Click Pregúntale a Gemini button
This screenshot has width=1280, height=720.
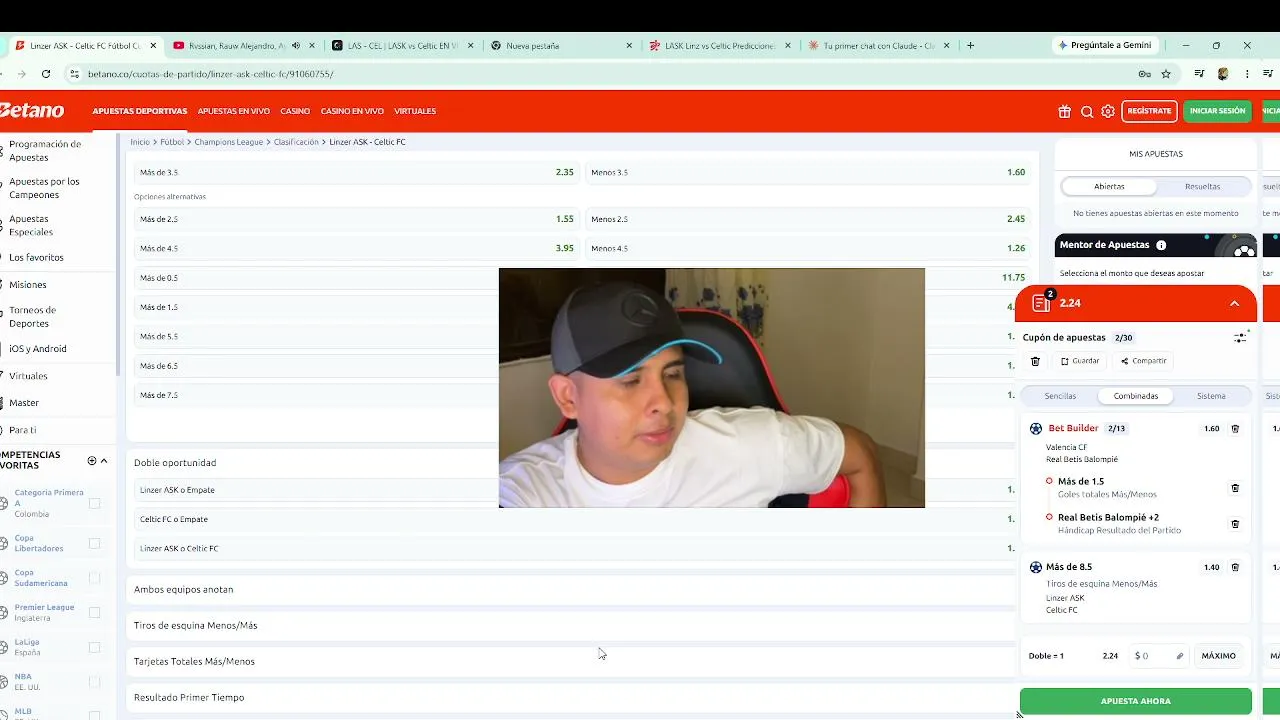(x=1105, y=45)
